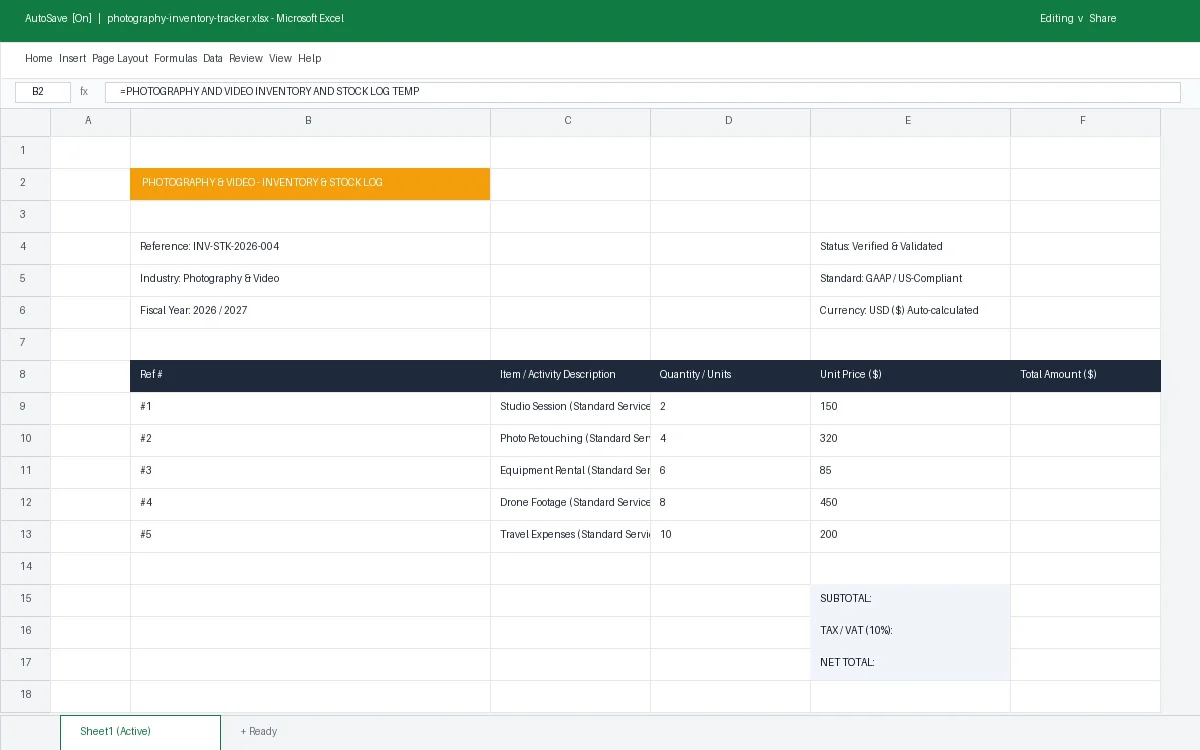Open the Insert ribbon tab
This screenshot has width=1200, height=750.
[x=72, y=59]
